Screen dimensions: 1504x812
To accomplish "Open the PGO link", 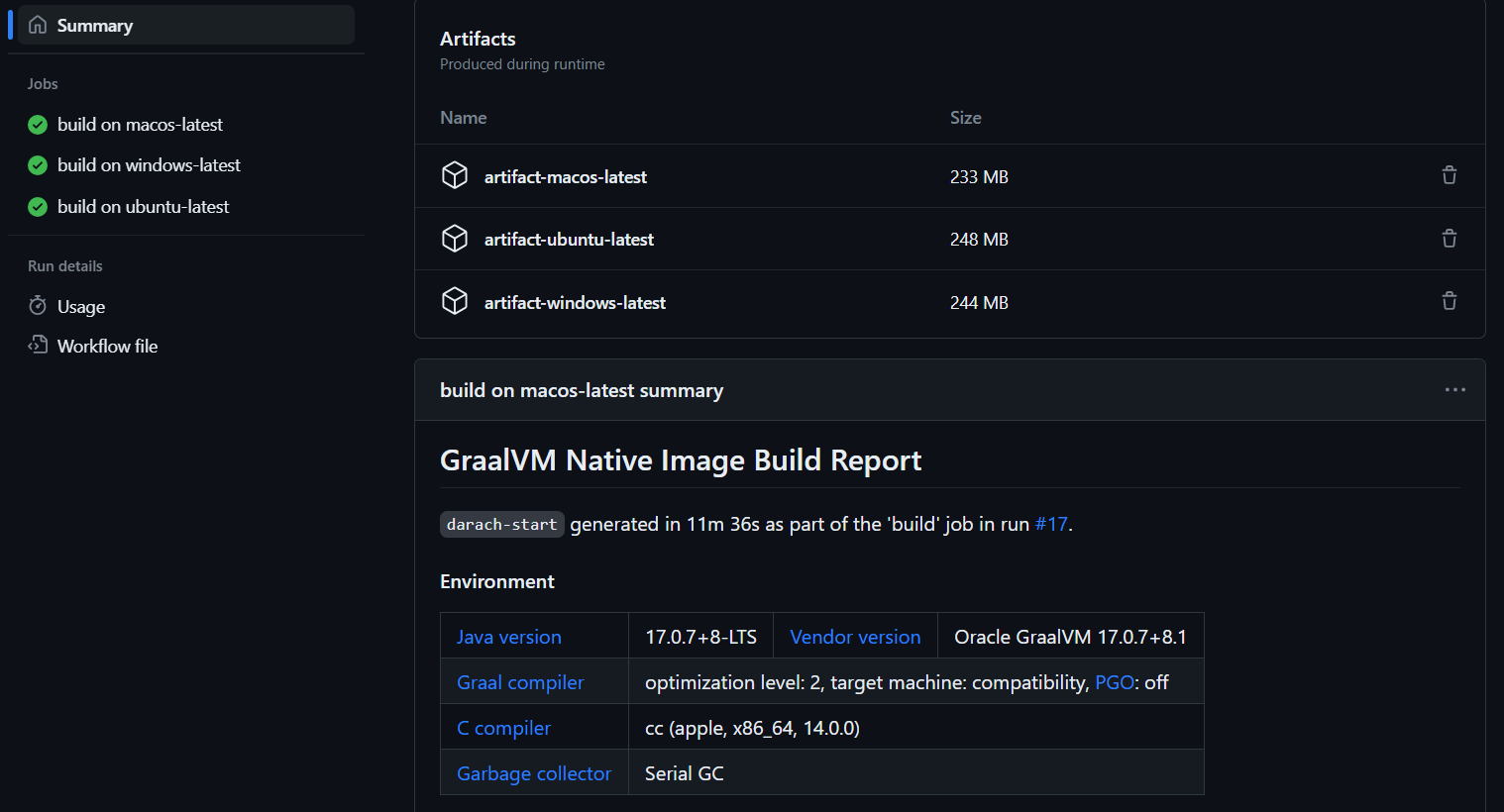I will (x=1115, y=682).
